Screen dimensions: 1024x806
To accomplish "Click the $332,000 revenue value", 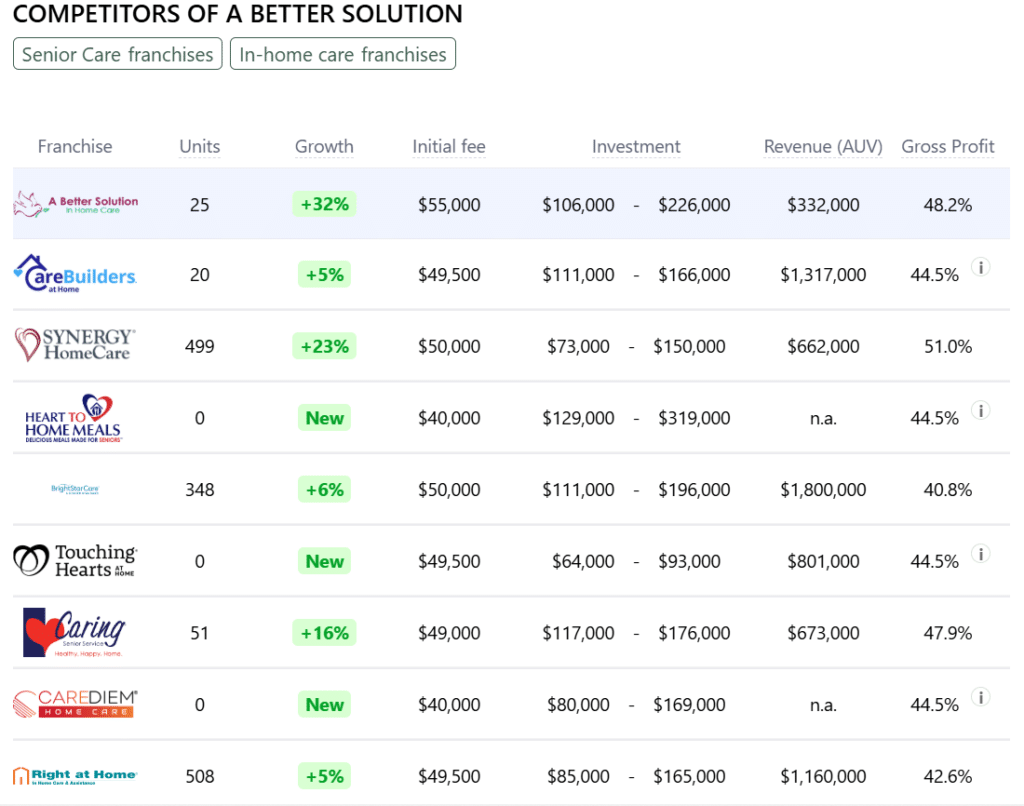I will pyautogui.click(x=824, y=205).
